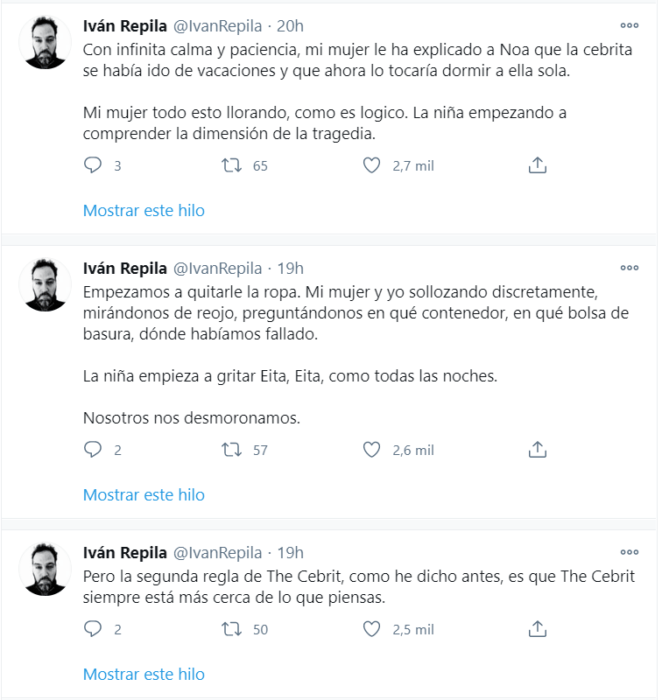Screen dimensions: 662x700
Task: Click 'Mostrar este hilo' under first tweet
Action: [x=144, y=210]
